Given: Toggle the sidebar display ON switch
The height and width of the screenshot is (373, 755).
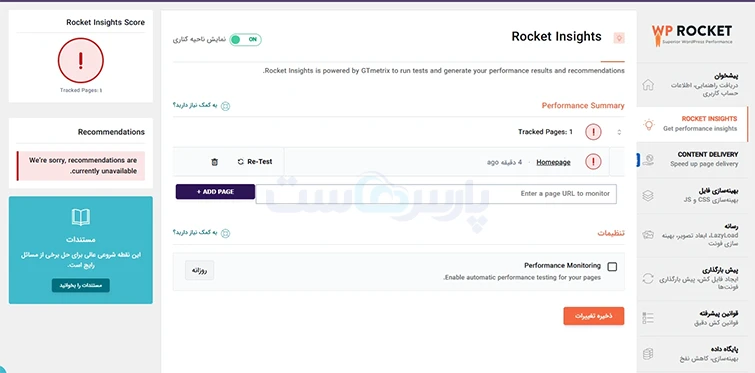Looking at the screenshot, I should [x=246, y=39].
